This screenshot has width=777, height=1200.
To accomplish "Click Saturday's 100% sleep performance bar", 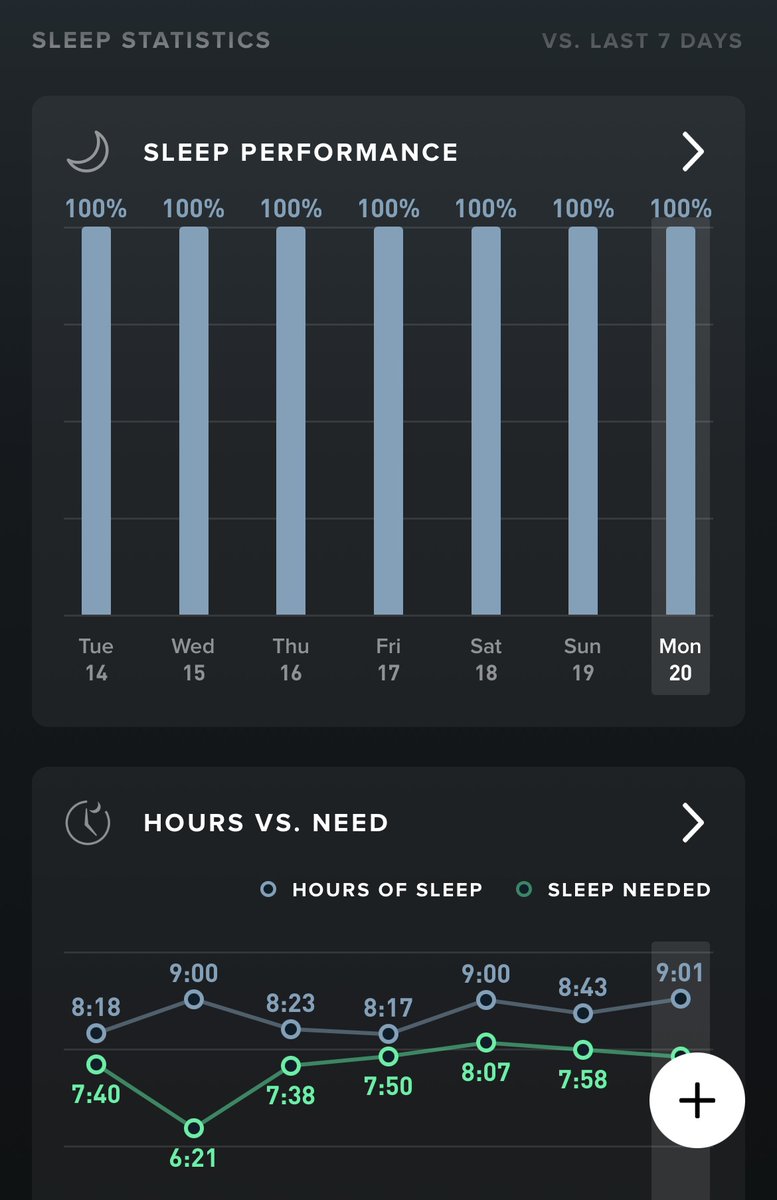I will pyautogui.click(x=486, y=420).
